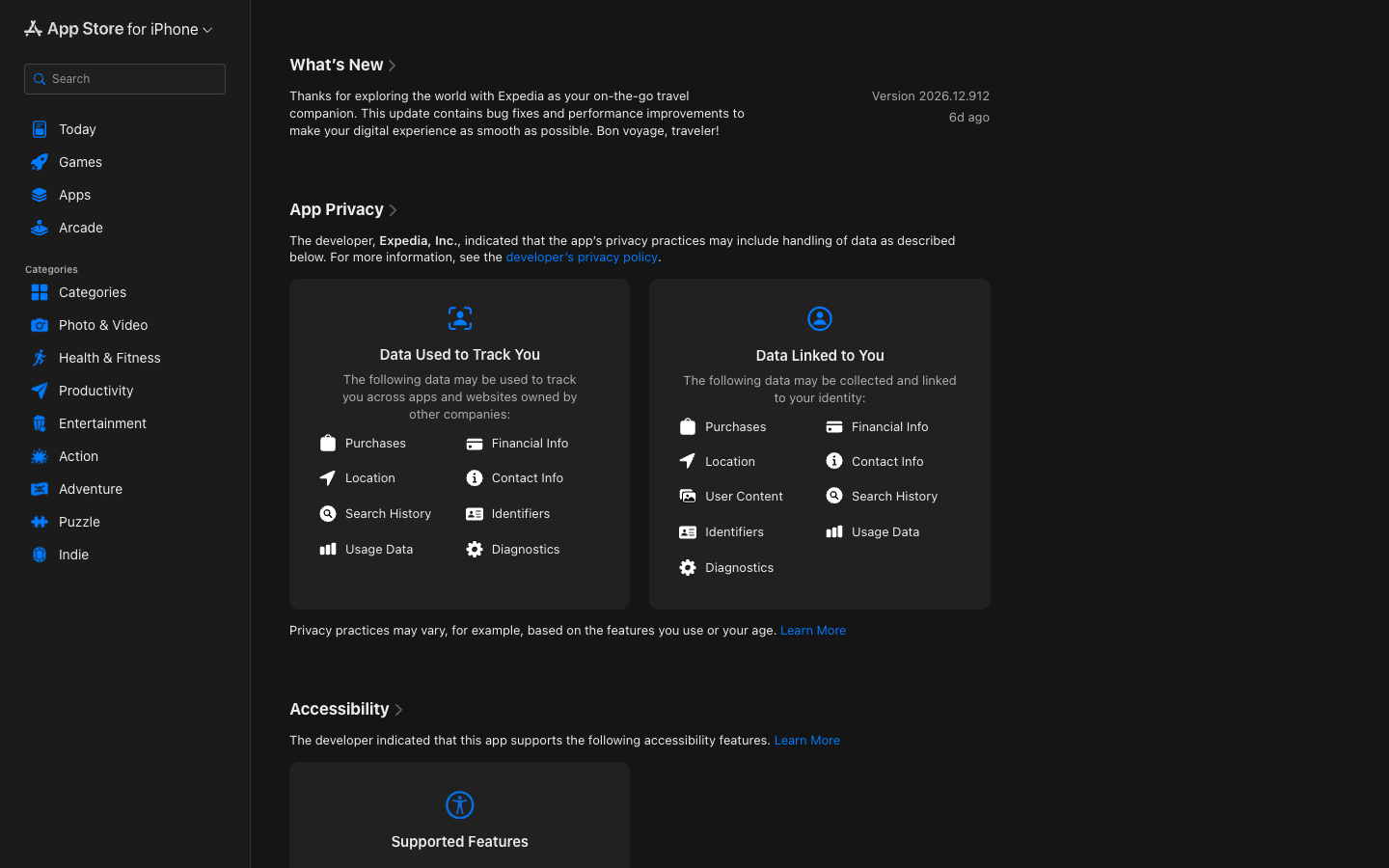The width and height of the screenshot is (1389, 868).
Task: Click Learn More after privacy practices note
Action: coord(813,631)
